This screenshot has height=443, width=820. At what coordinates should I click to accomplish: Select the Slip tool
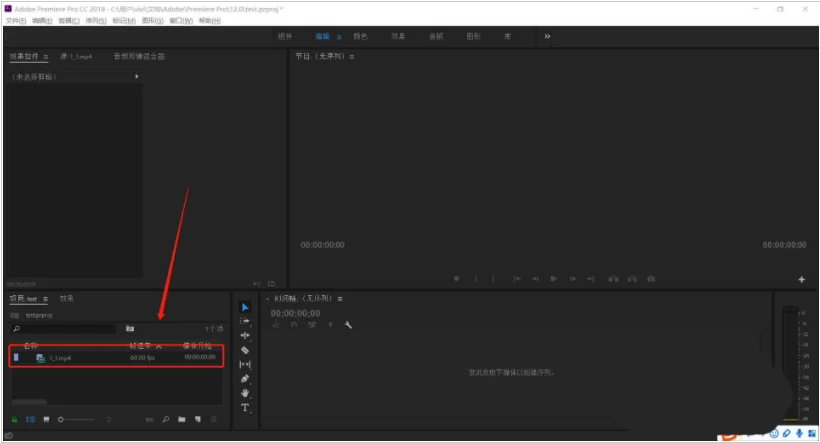[x=245, y=364]
